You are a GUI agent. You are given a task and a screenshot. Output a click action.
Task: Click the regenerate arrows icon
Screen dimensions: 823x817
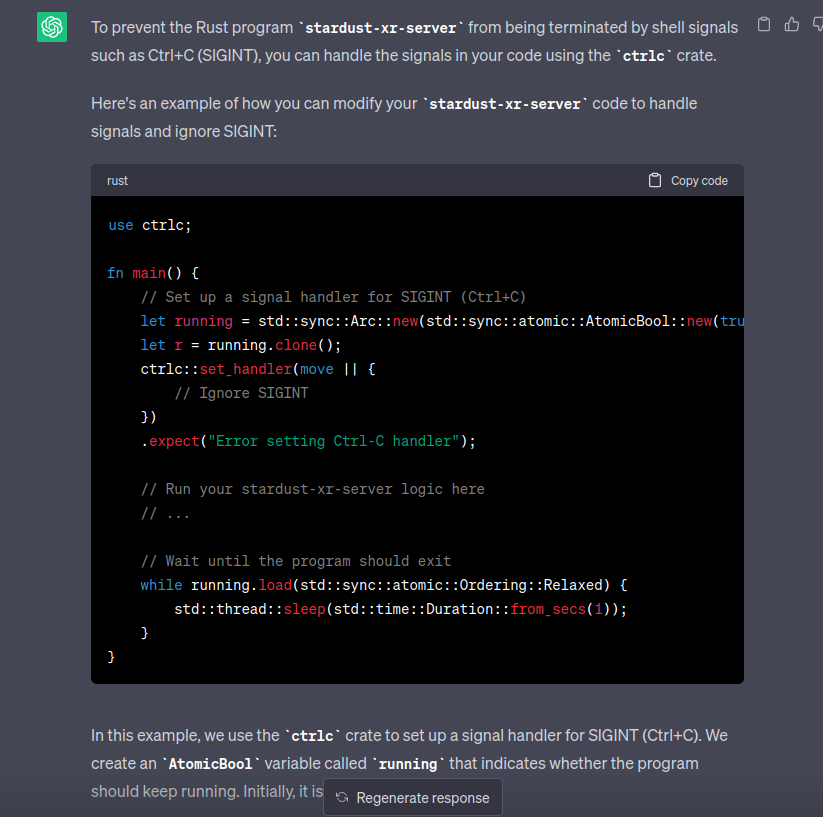pyautogui.click(x=342, y=798)
